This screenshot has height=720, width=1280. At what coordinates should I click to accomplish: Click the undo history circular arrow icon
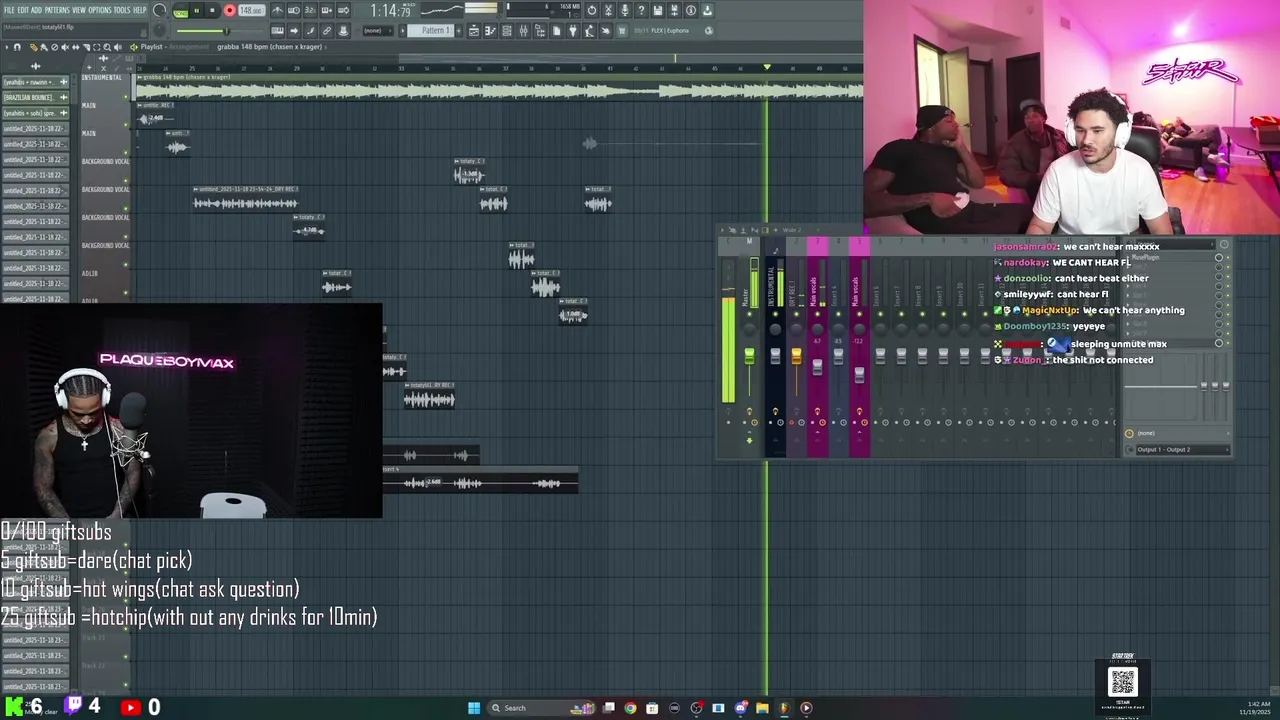tap(592, 10)
